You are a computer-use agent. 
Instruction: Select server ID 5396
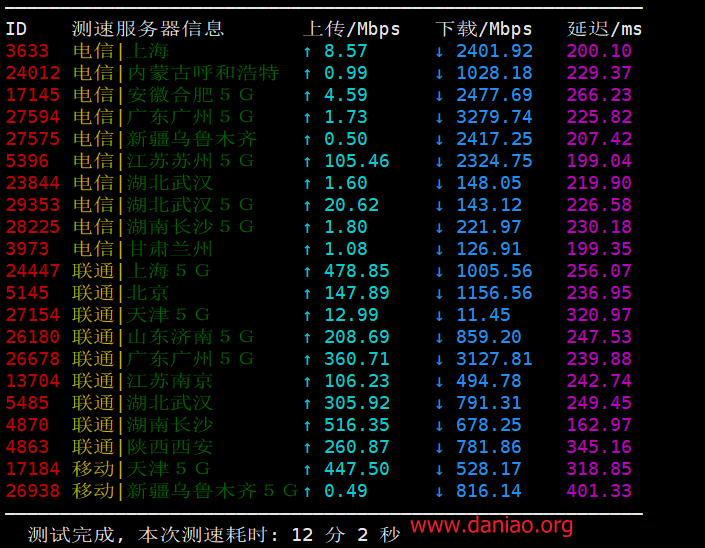point(27,161)
